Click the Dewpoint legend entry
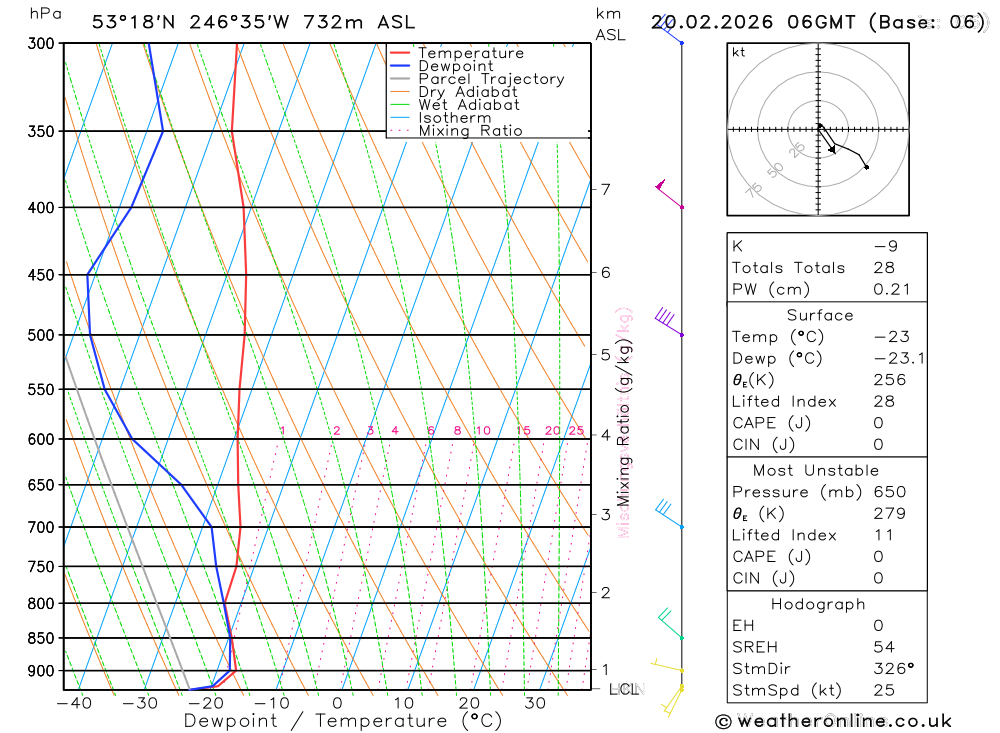 click(x=442, y=66)
